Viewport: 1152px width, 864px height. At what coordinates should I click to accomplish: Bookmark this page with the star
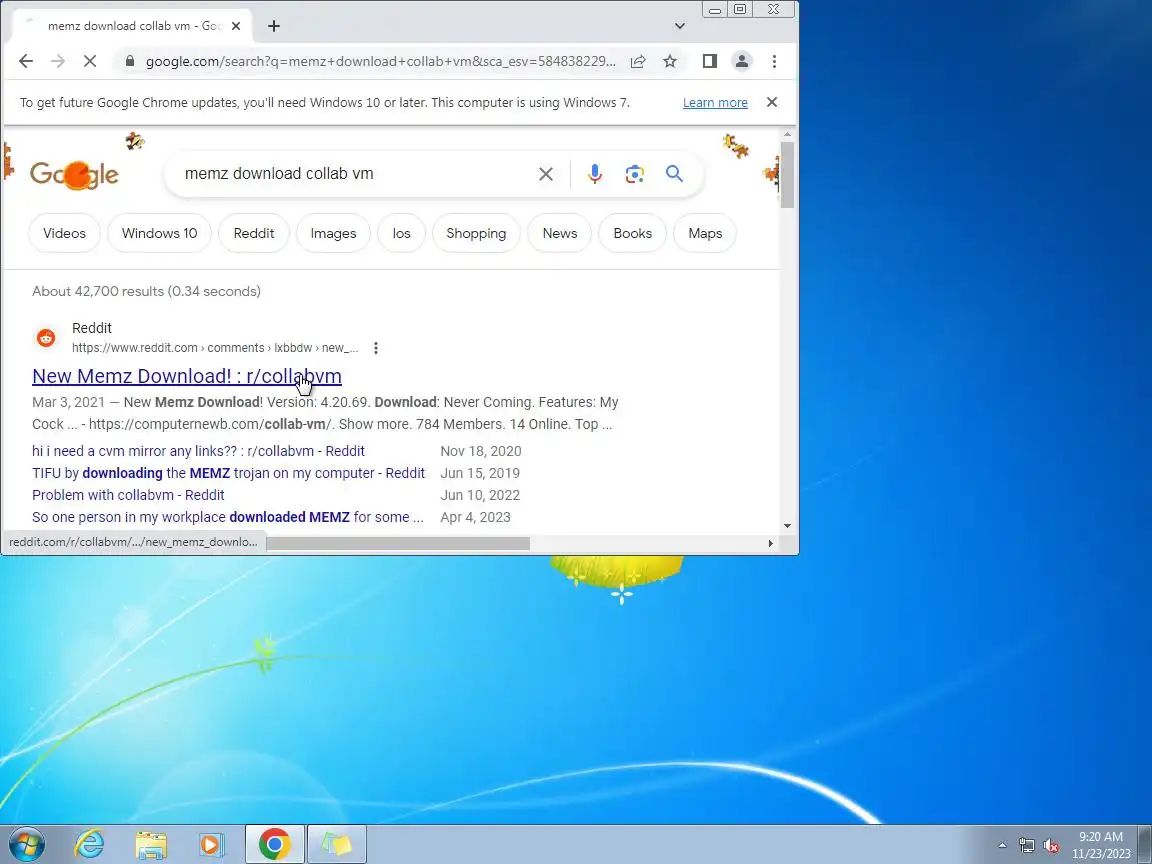[669, 61]
